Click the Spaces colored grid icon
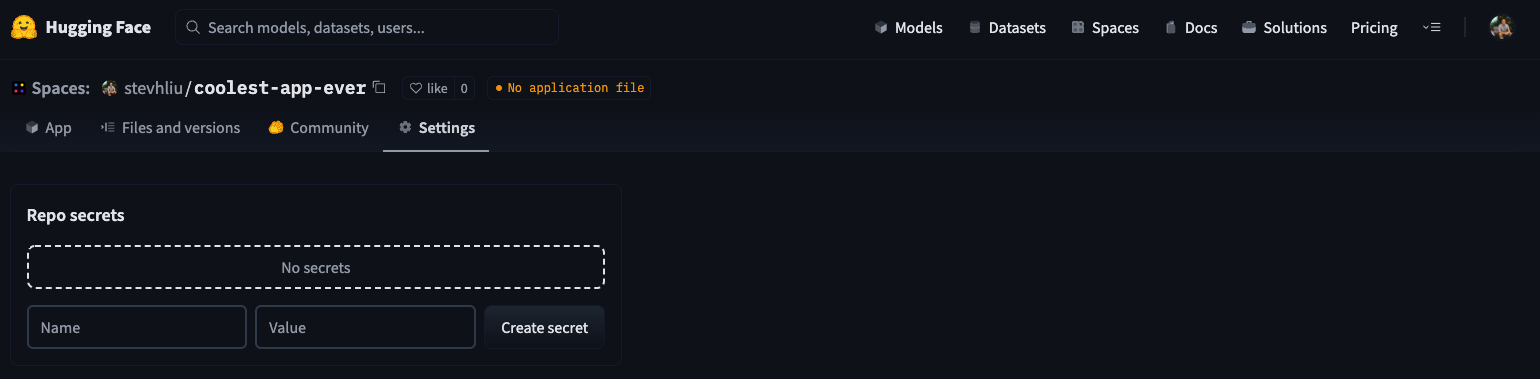 pyautogui.click(x=19, y=88)
